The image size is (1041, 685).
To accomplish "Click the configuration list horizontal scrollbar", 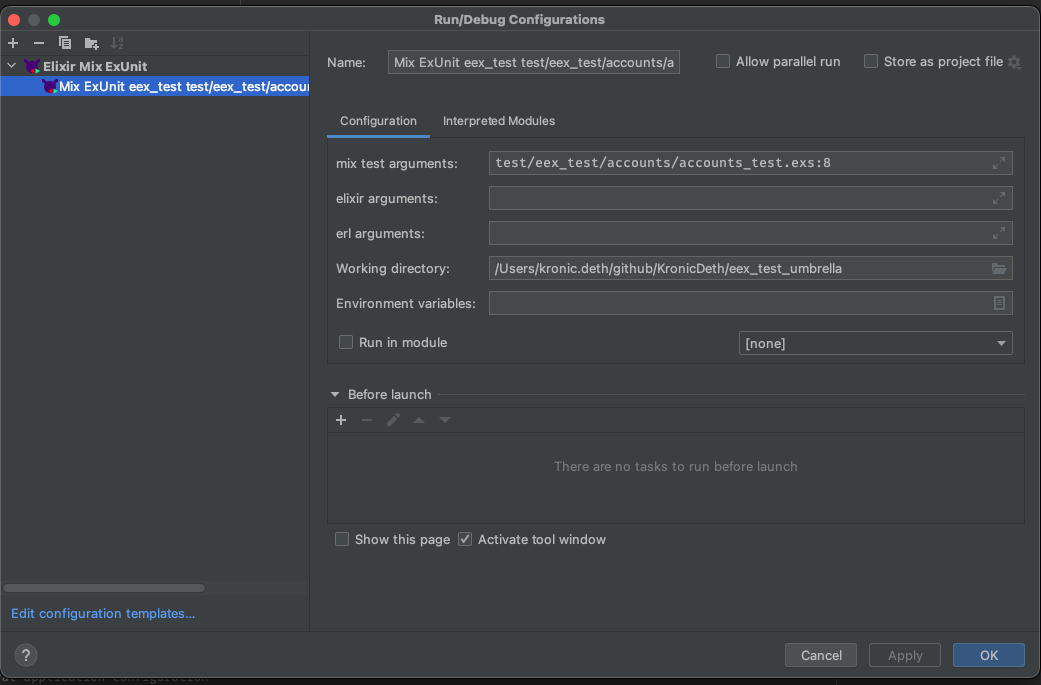I will click(x=104, y=588).
